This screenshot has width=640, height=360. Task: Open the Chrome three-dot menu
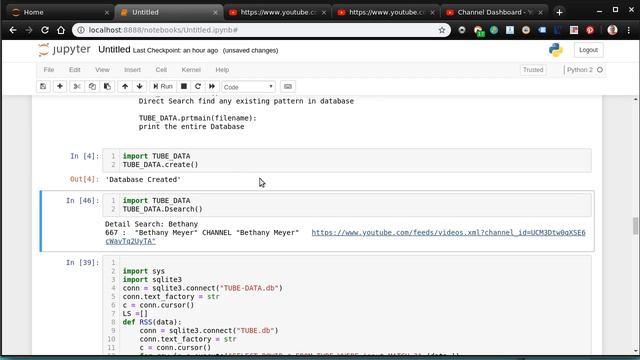coord(629,30)
